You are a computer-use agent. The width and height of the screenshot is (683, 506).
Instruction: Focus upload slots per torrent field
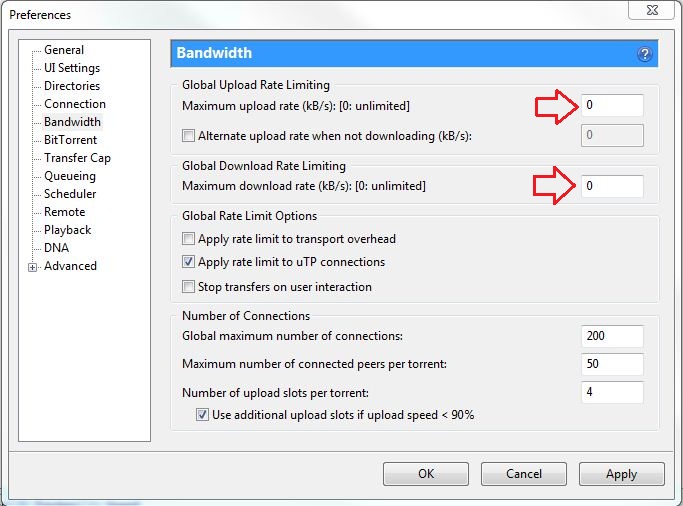point(612,392)
